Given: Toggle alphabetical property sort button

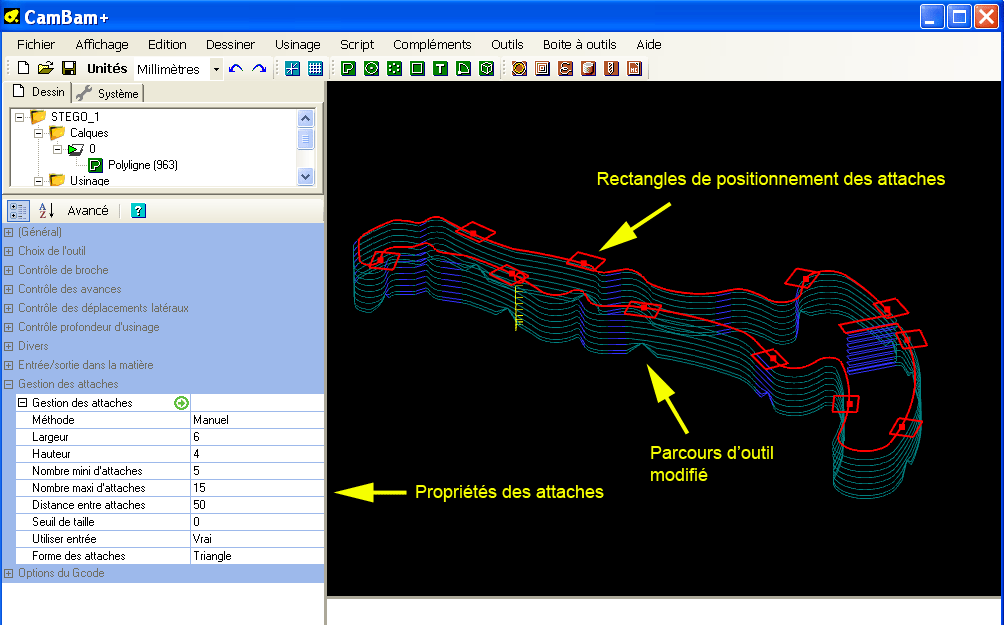Looking at the screenshot, I should tap(46, 211).
